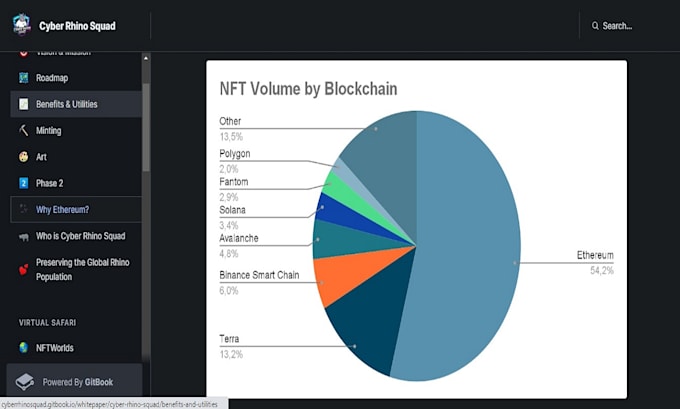Click the GitBook logo icon

pyautogui.click(x=25, y=382)
